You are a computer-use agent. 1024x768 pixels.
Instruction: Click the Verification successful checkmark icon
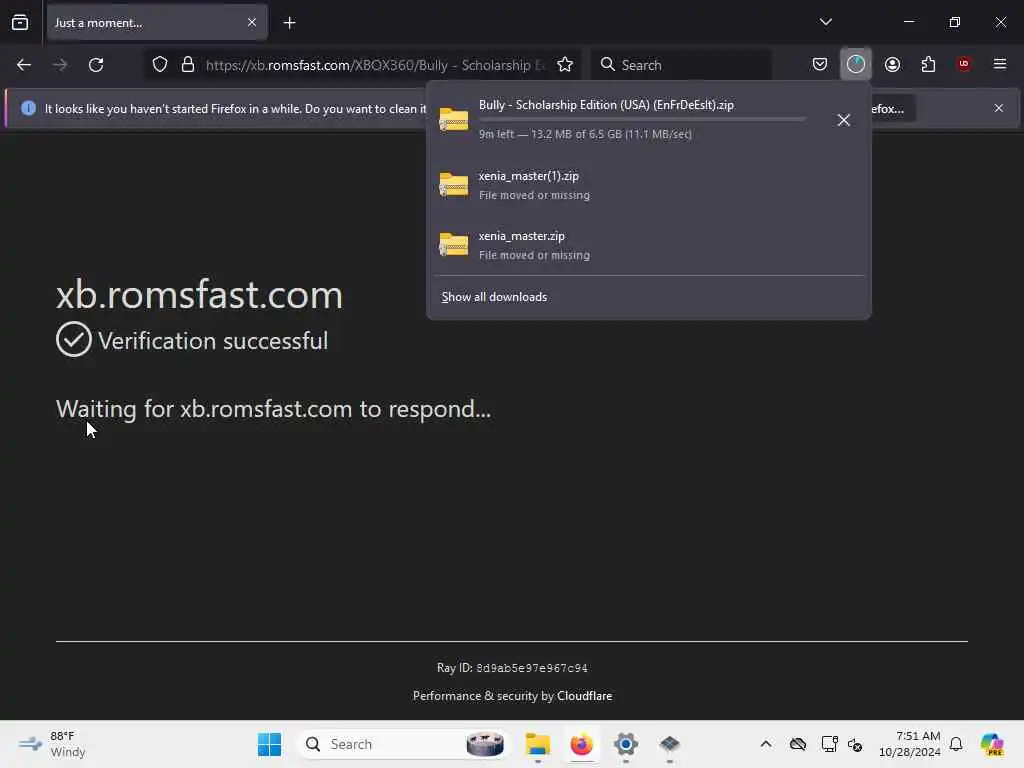74,339
